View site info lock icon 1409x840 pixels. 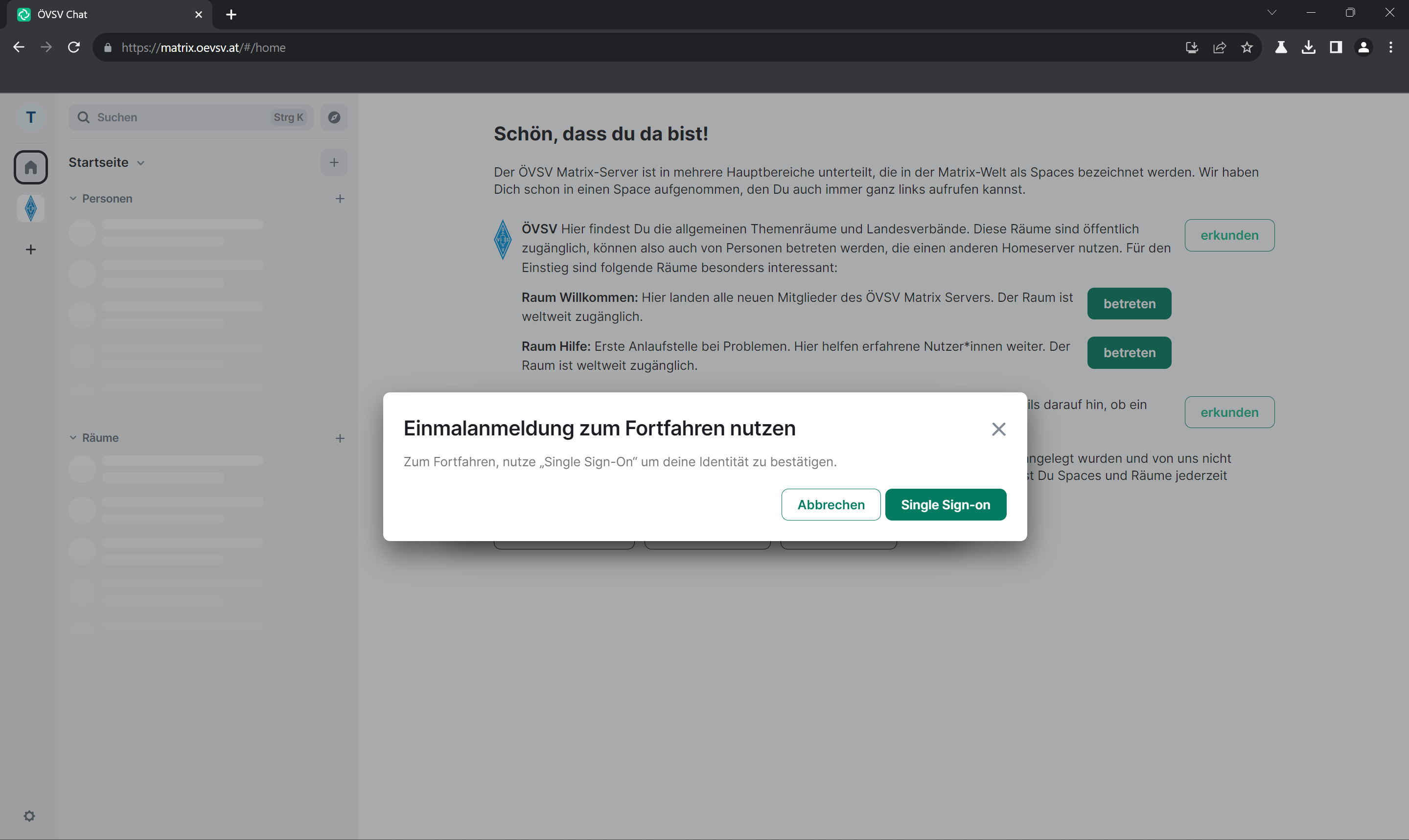point(108,47)
